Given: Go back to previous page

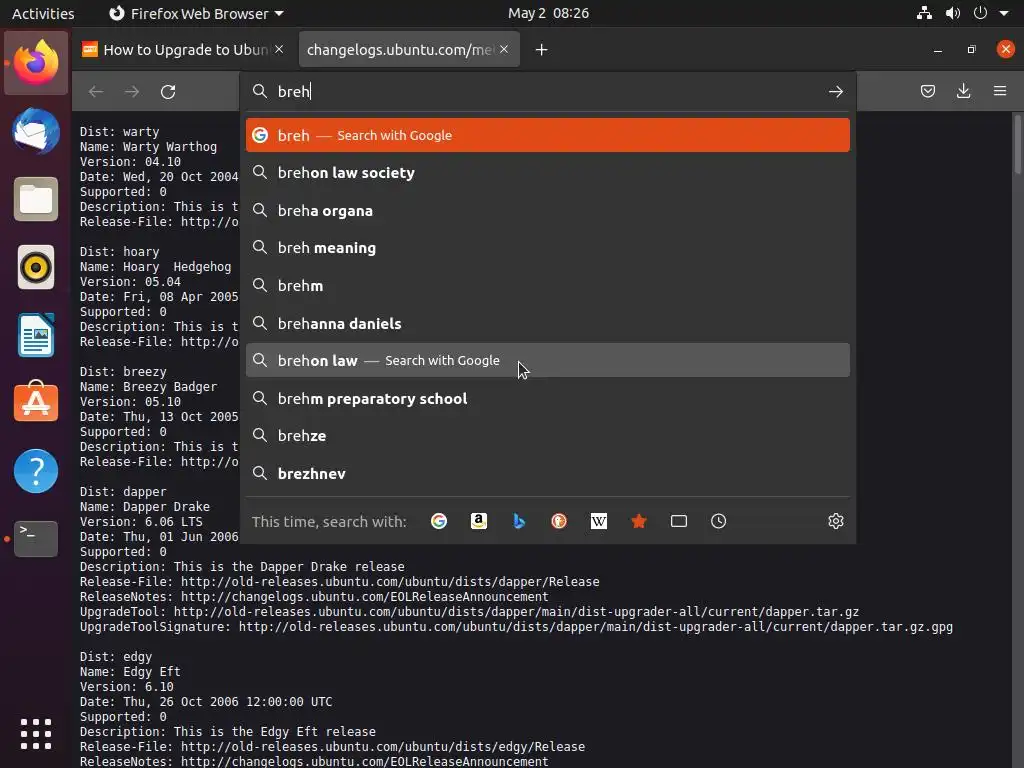Looking at the screenshot, I should [96, 91].
